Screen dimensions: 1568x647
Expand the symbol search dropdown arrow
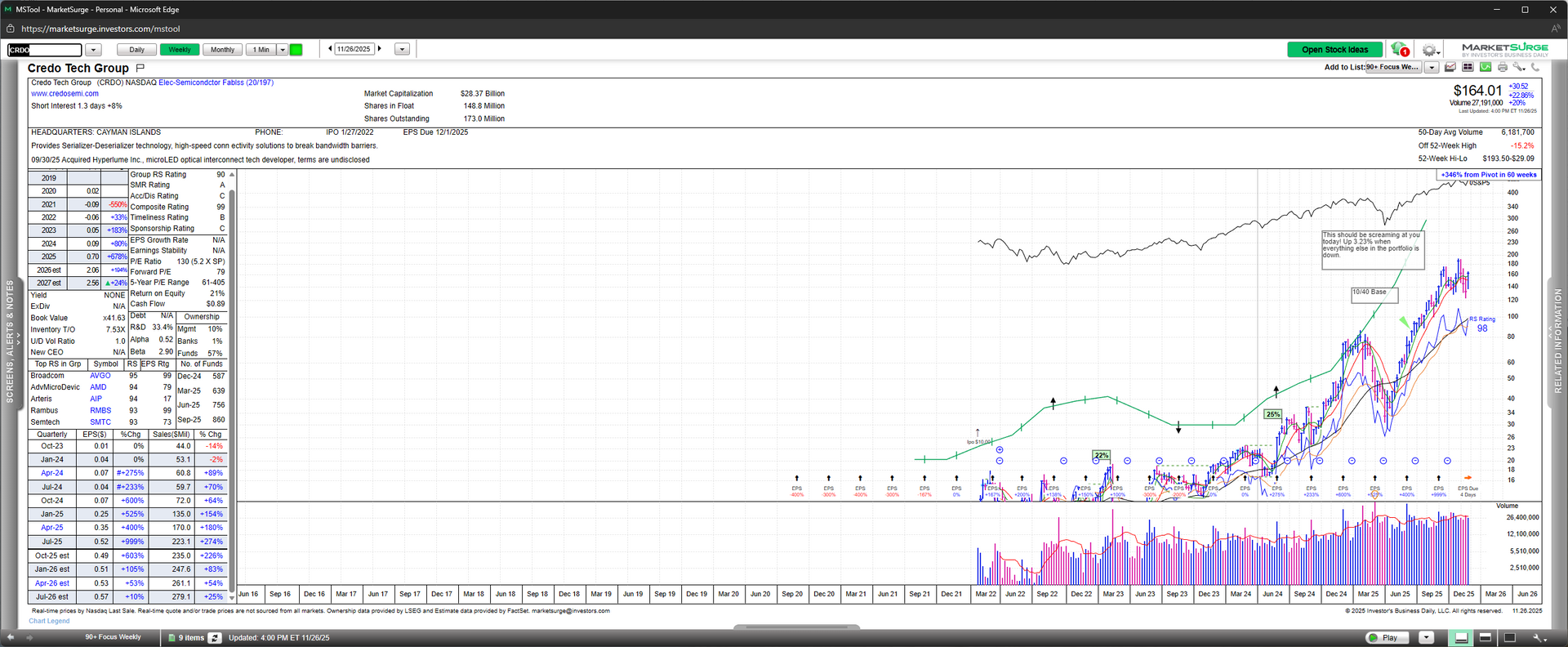93,50
